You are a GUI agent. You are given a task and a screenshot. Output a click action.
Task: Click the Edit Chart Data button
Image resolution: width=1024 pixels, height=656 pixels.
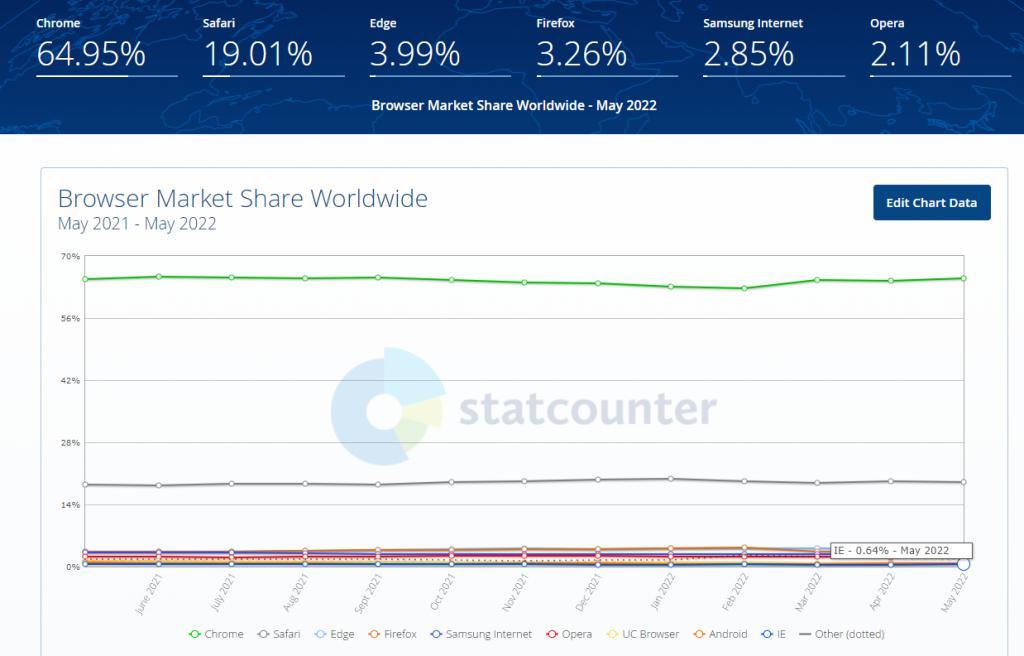click(x=931, y=203)
